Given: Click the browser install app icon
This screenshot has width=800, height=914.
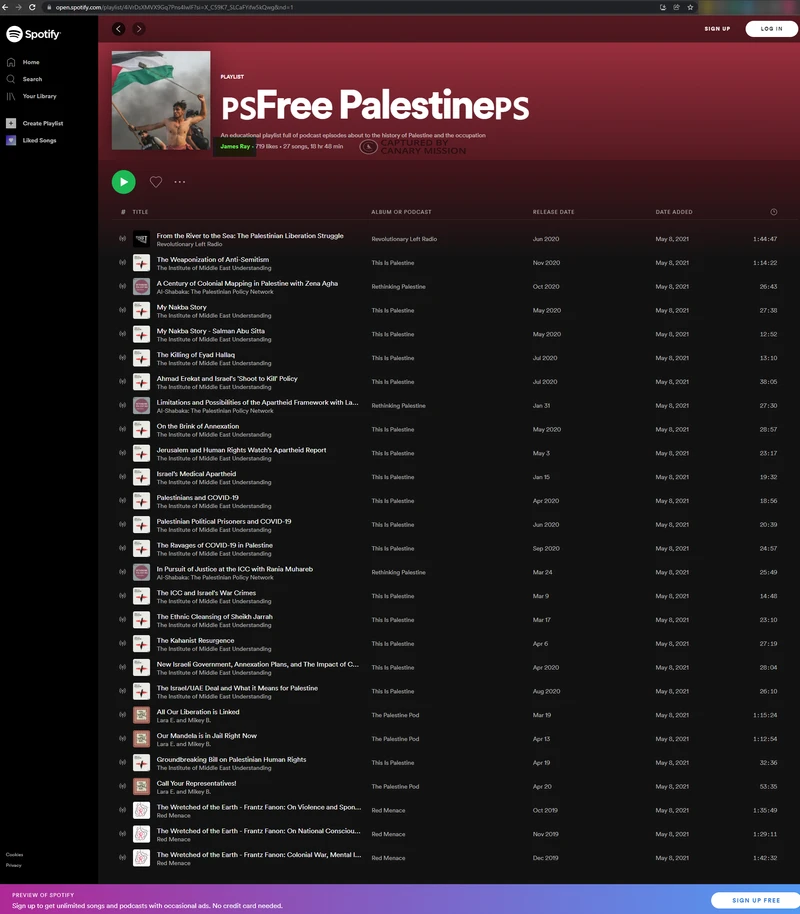Looking at the screenshot, I should pos(662,8).
